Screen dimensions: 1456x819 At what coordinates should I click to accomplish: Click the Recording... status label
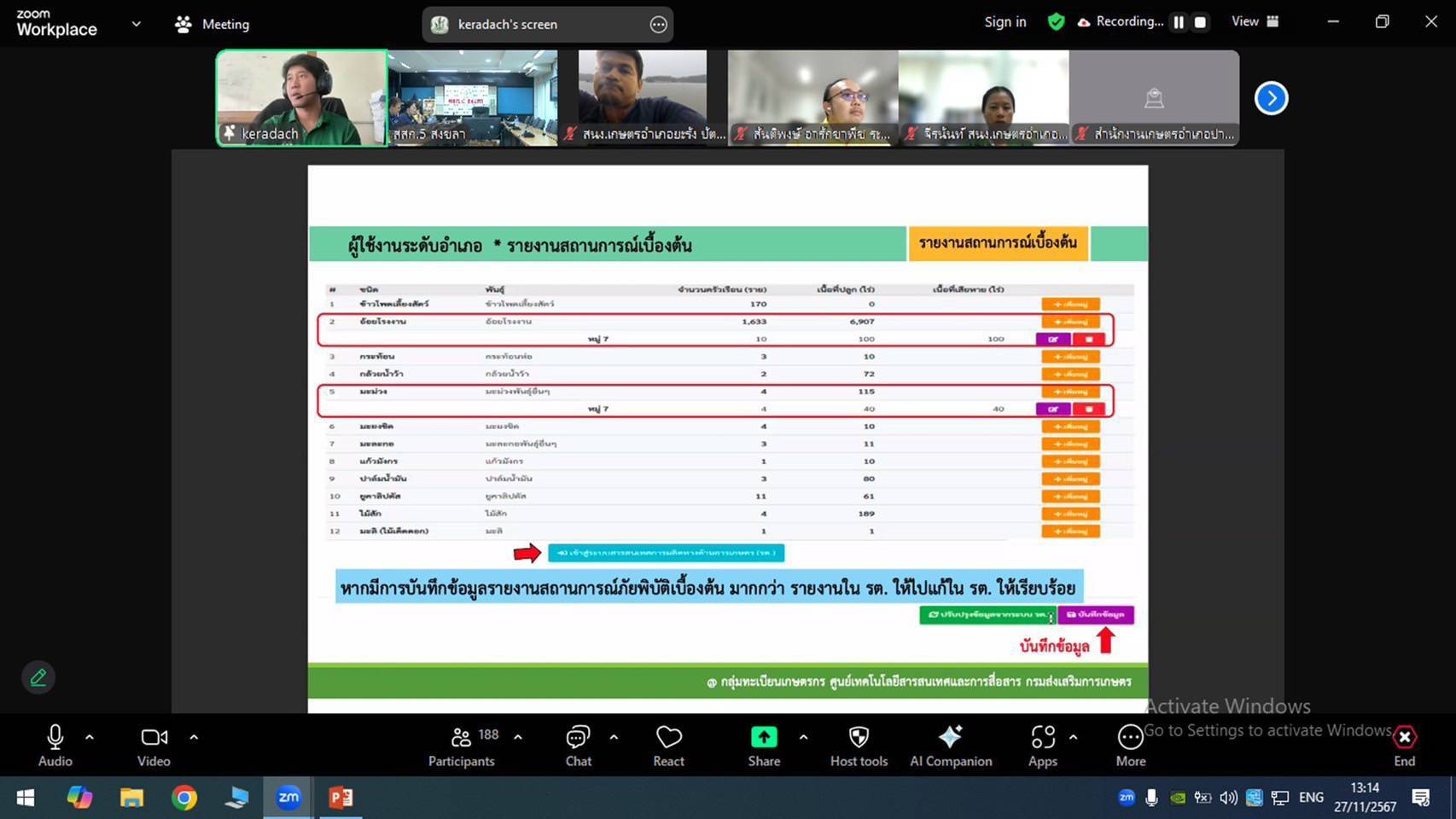tap(1129, 22)
